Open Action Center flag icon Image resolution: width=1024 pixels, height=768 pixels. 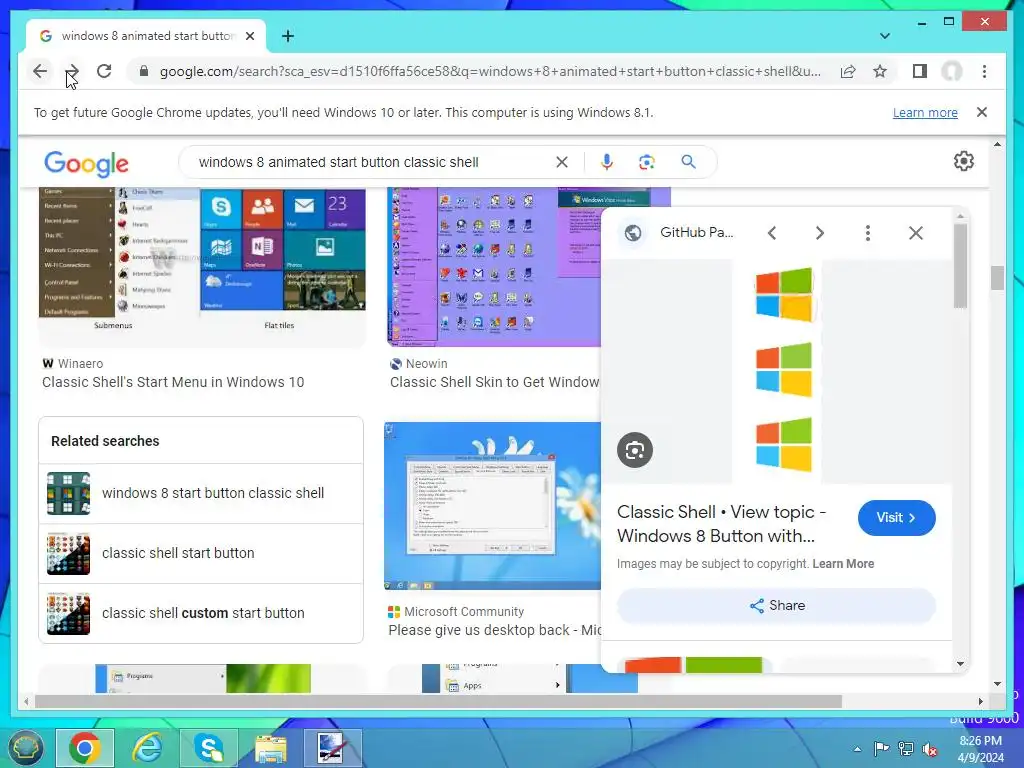pos(881,749)
